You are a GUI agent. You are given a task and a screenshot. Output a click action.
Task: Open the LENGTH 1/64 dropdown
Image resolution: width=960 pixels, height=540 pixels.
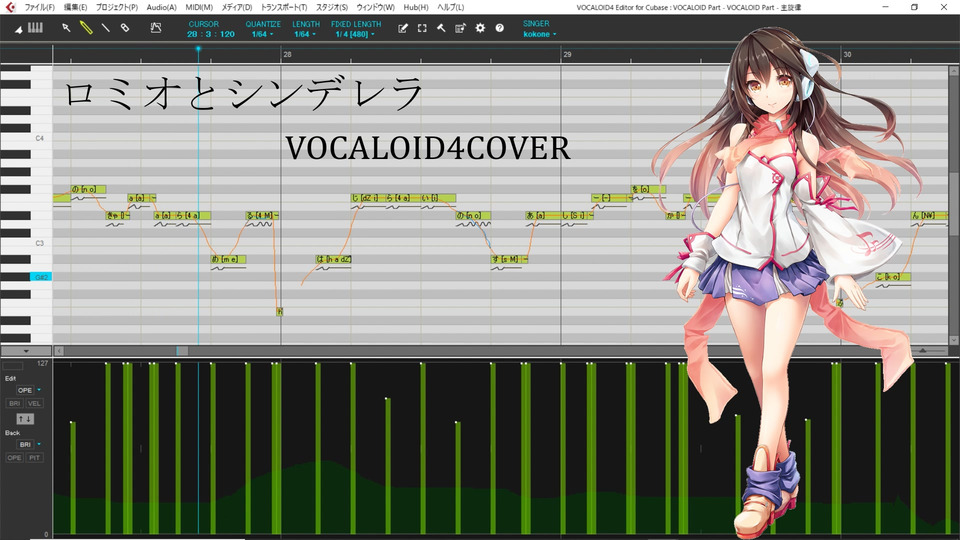pyautogui.click(x=305, y=34)
